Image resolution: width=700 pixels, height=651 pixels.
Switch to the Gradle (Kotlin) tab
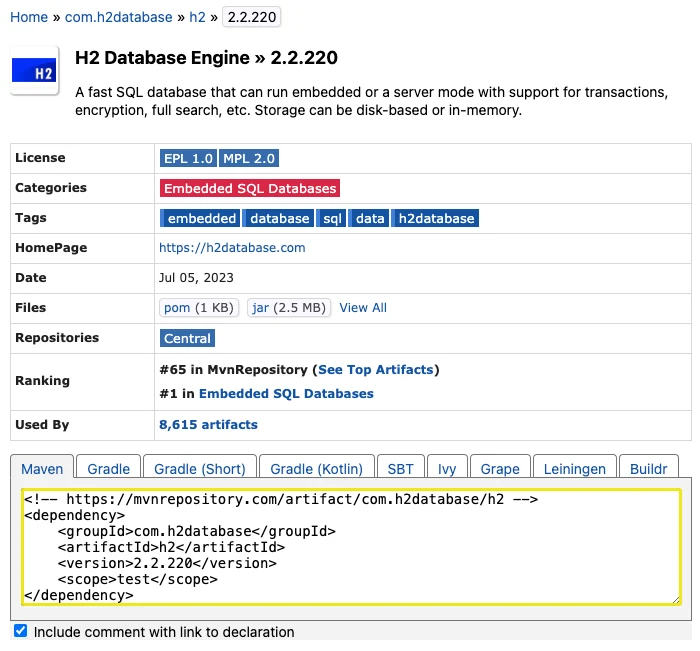[317, 469]
